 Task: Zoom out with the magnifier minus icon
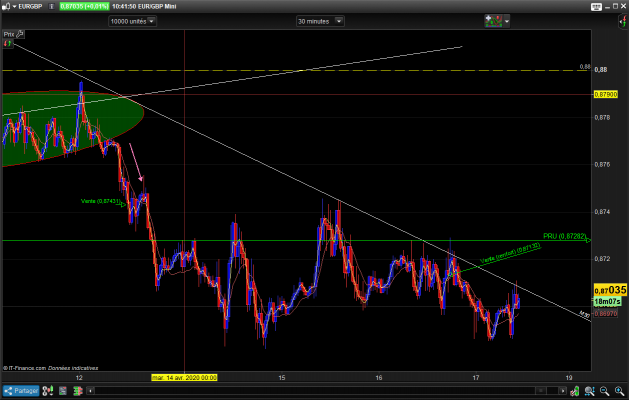tap(605, 390)
